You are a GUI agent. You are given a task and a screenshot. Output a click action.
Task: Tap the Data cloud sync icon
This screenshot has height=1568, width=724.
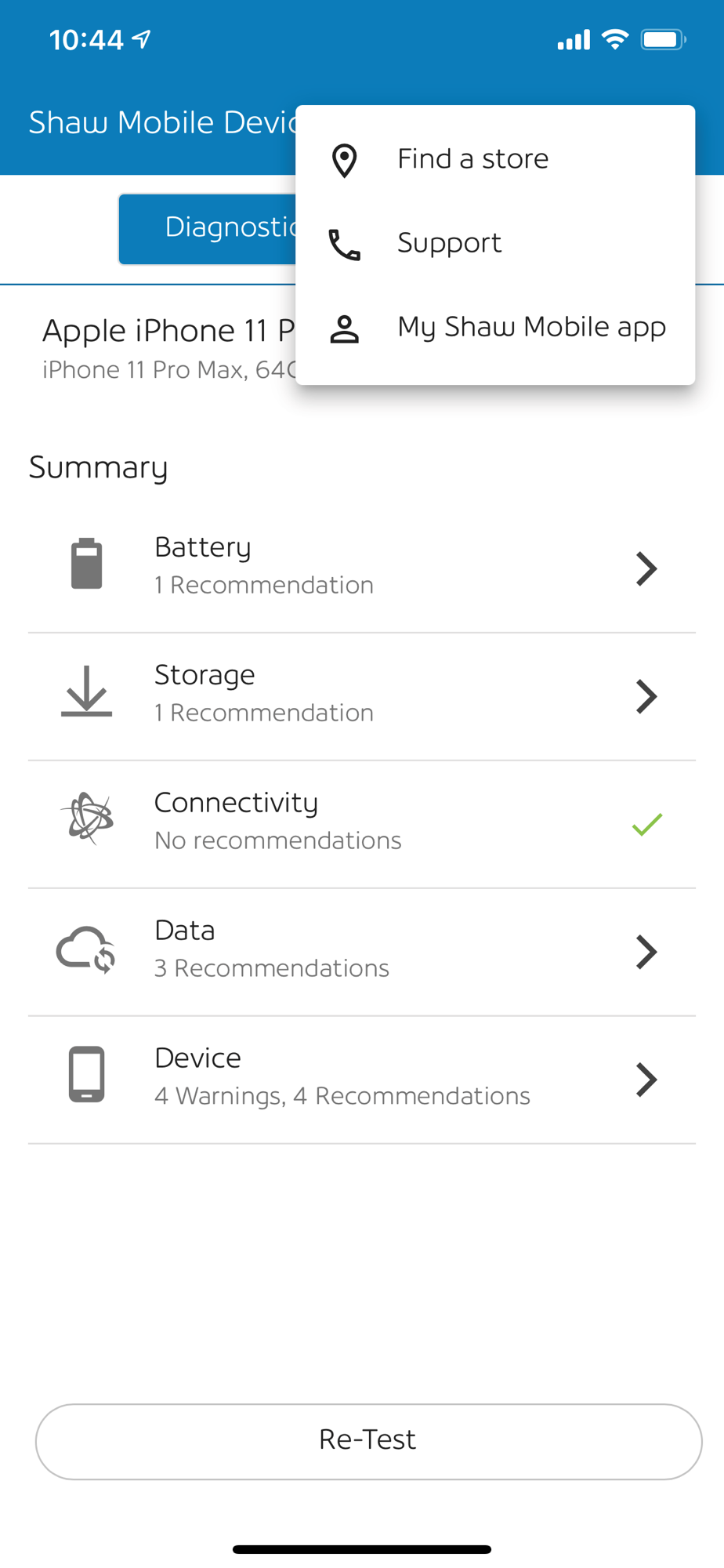point(86,949)
